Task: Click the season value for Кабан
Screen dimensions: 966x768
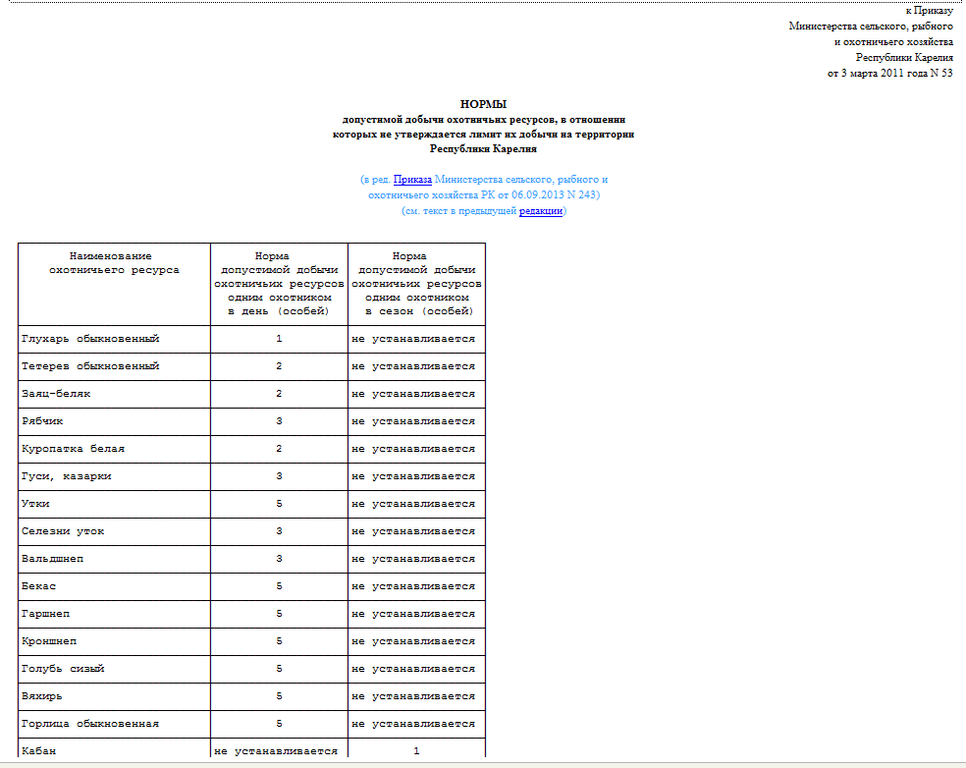Action: click(x=416, y=751)
